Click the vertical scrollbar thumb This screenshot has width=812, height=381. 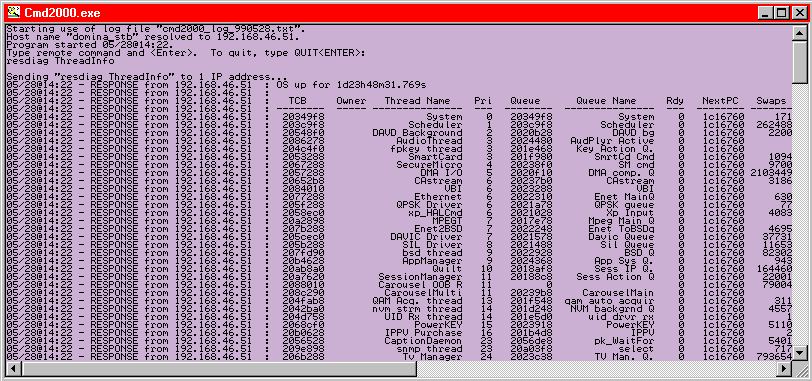tap(800, 61)
